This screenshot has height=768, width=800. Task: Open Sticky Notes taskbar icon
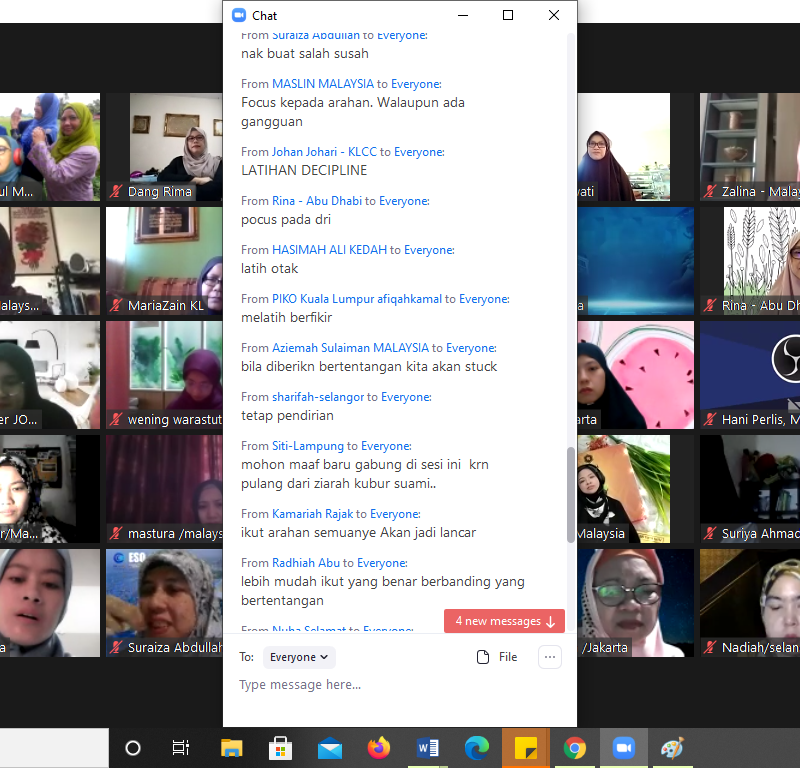[x=525, y=748]
